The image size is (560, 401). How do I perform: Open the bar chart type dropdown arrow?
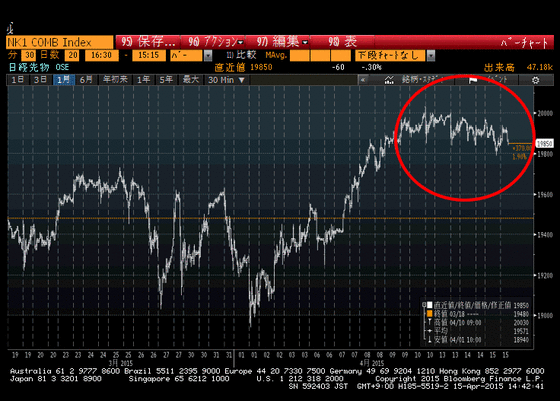click(x=208, y=55)
